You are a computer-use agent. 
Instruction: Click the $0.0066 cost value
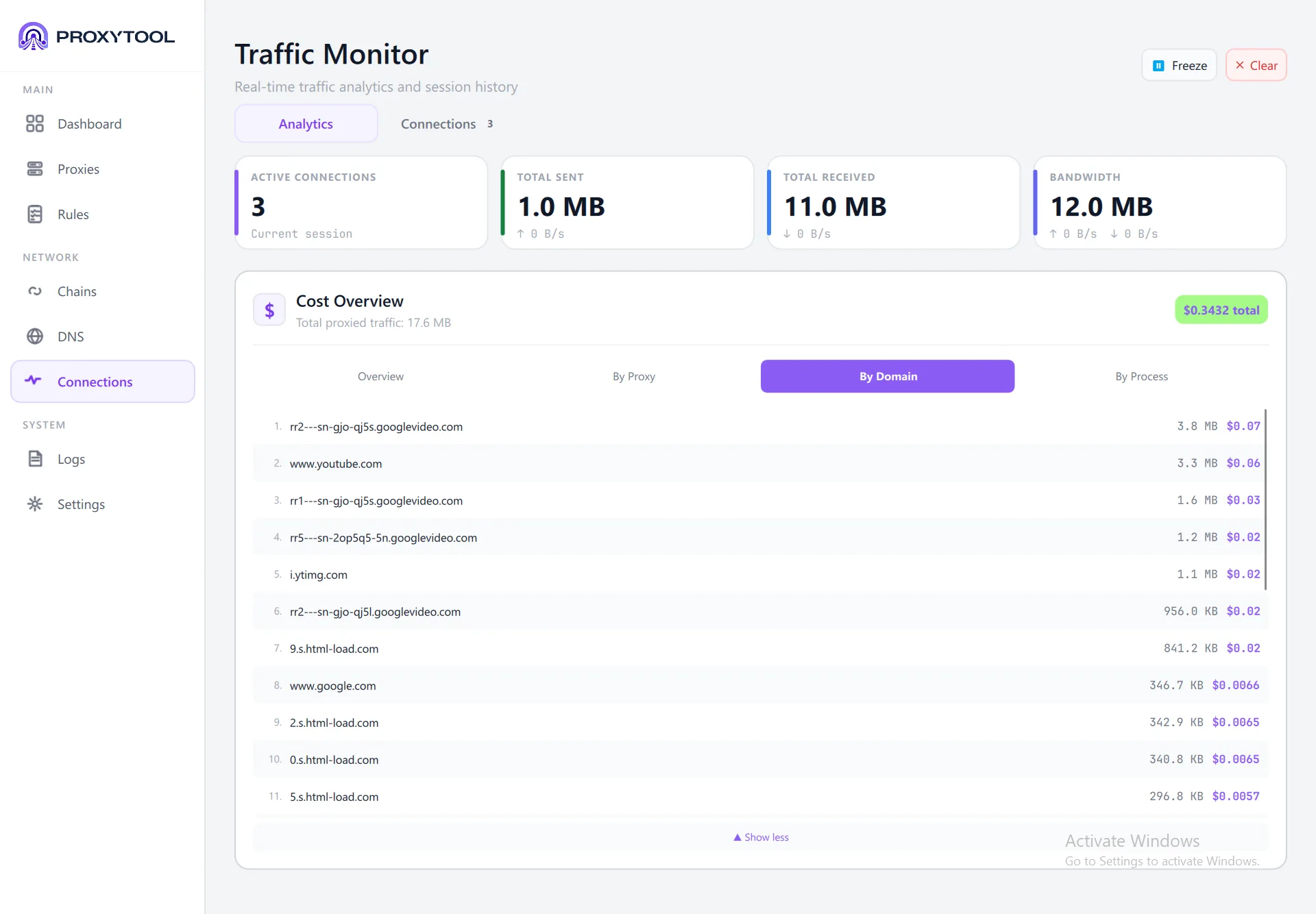tap(1236, 685)
